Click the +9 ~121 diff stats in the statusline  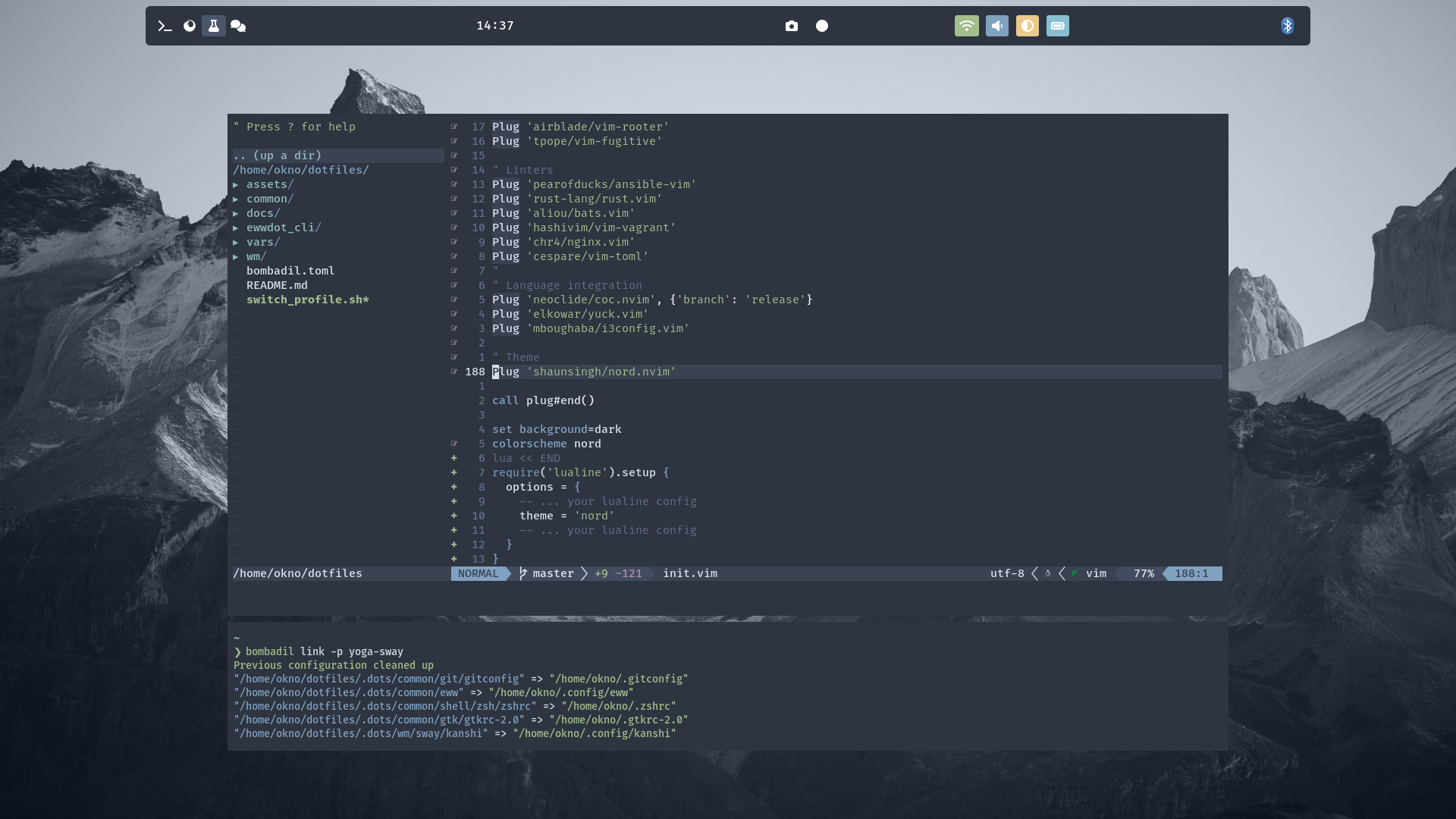coord(618,573)
